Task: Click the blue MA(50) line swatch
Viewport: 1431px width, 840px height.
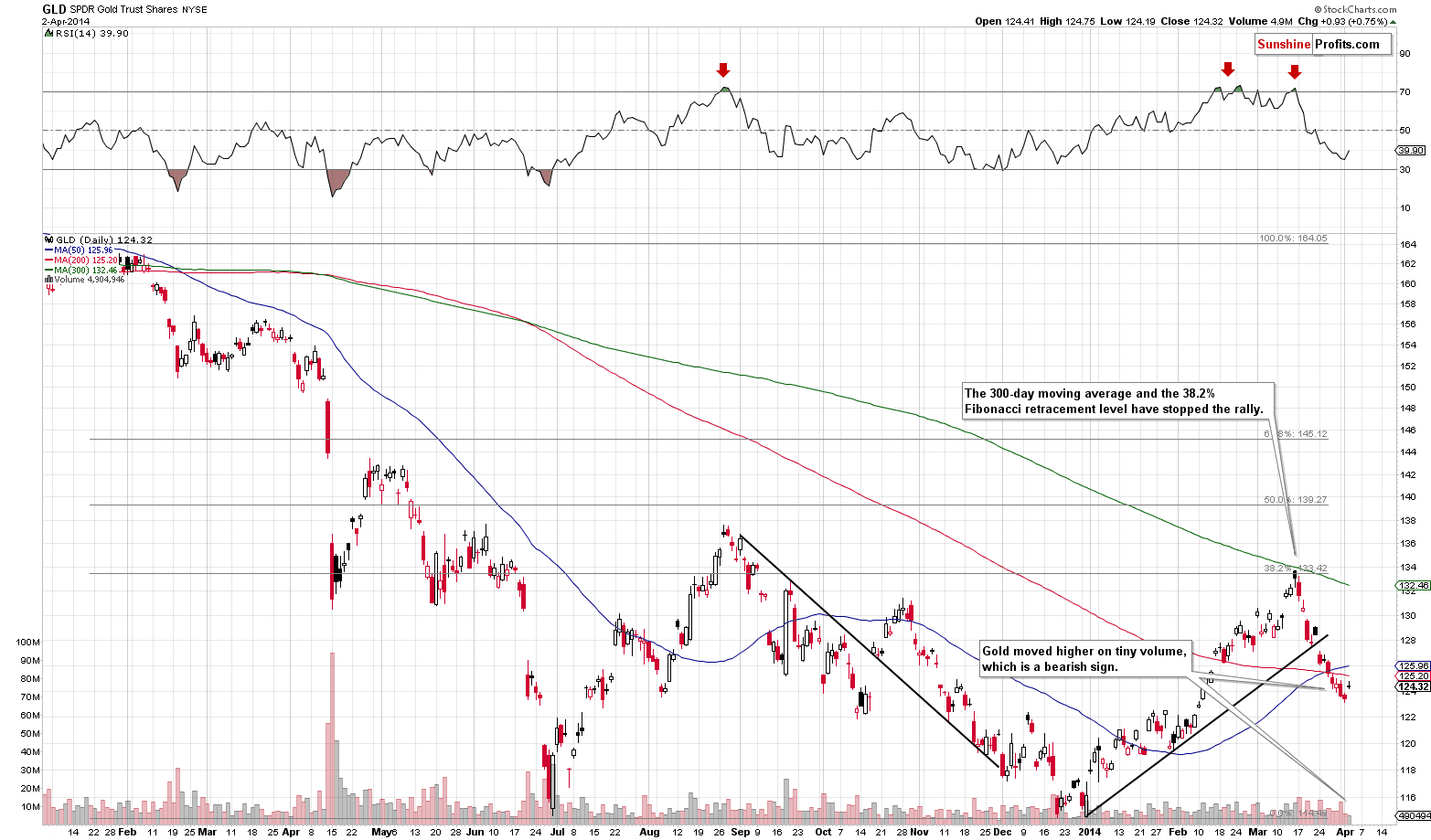Action: coord(49,250)
